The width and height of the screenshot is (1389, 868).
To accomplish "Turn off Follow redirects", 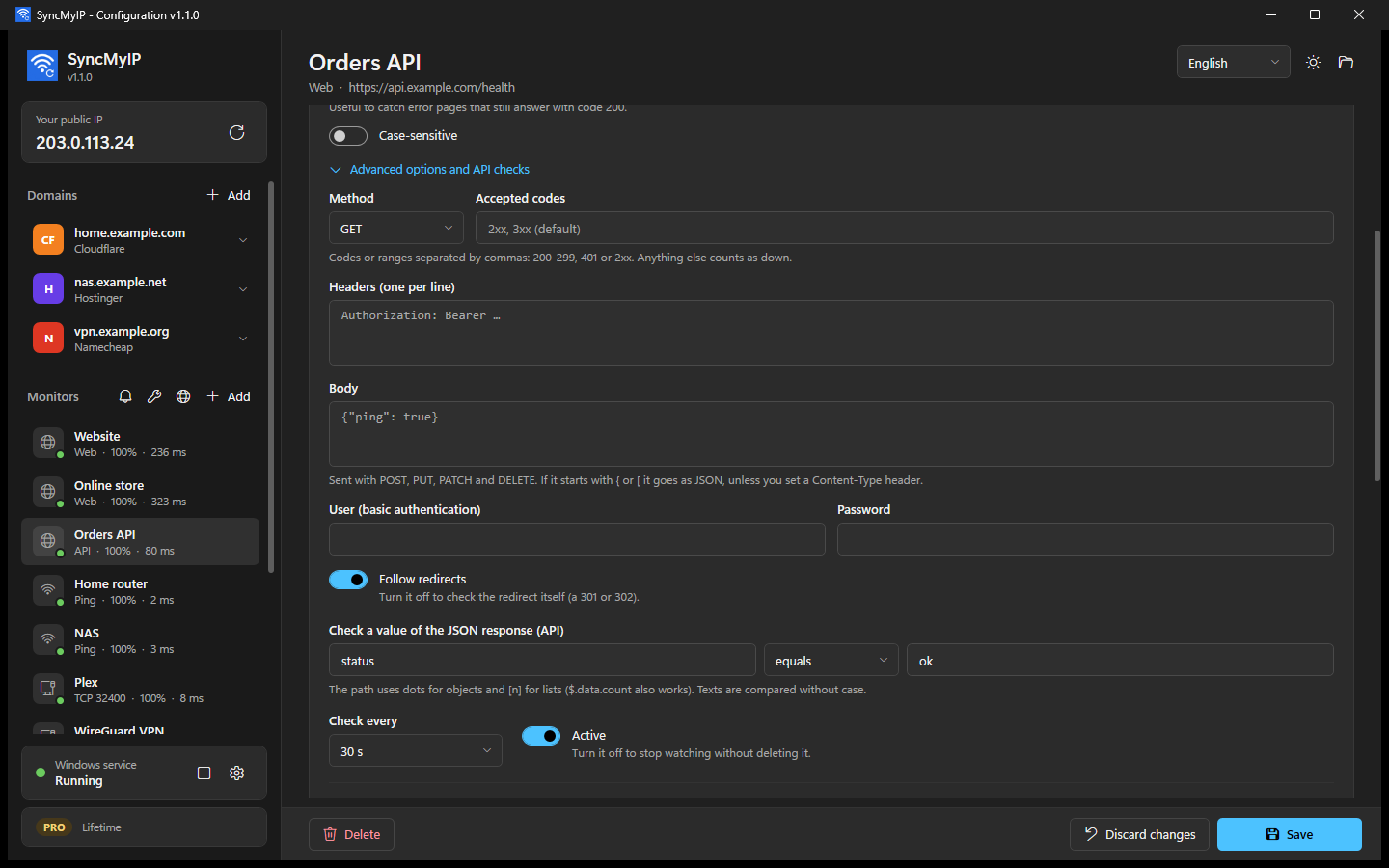I will [348, 580].
